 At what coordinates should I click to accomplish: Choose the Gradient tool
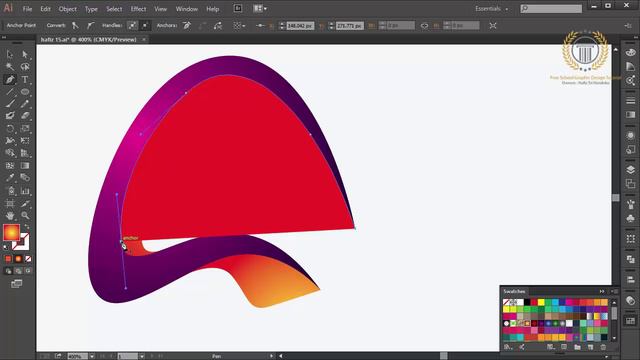(x=25, y=165)
